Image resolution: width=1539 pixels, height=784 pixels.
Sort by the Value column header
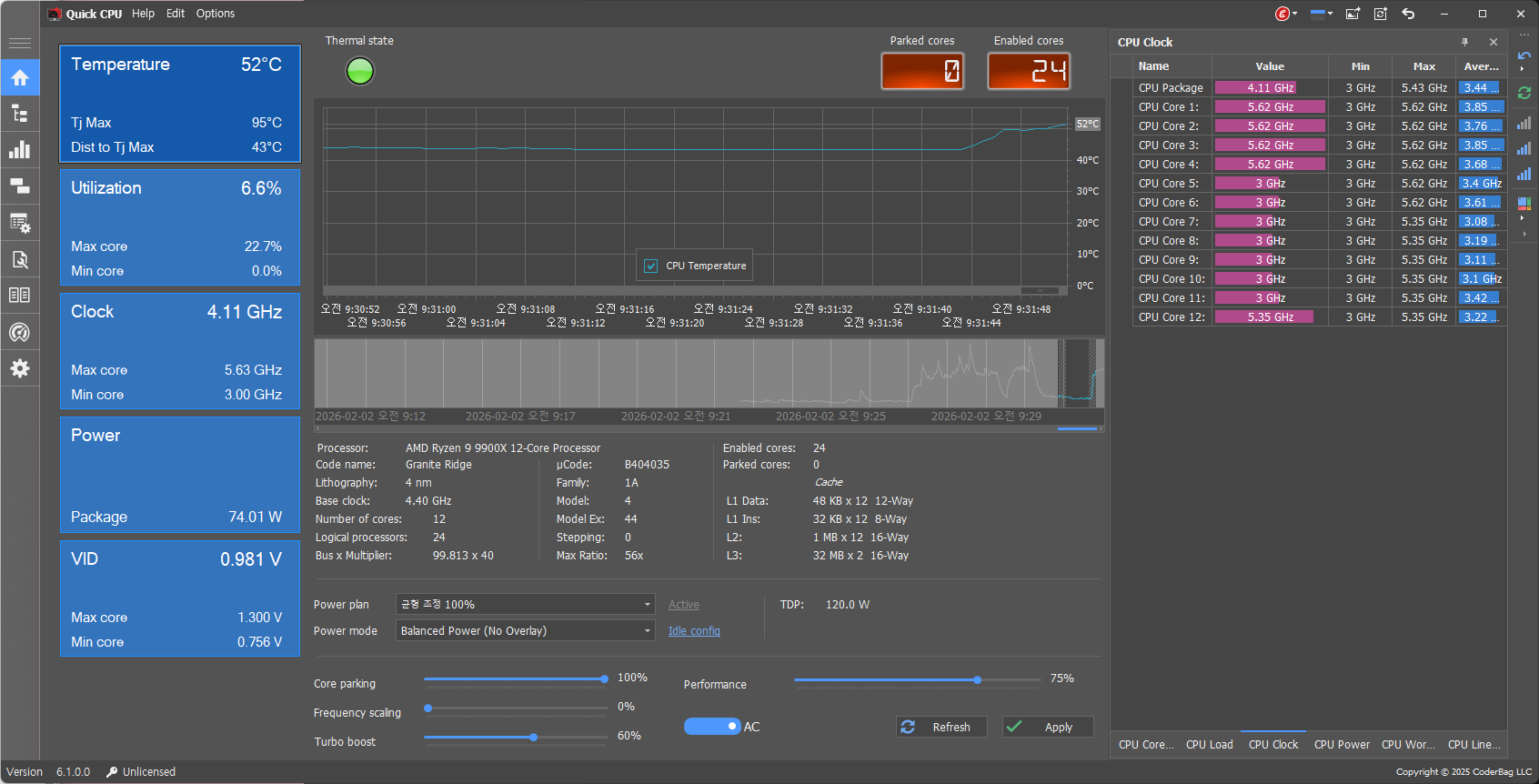click(x=1270, y=66)
